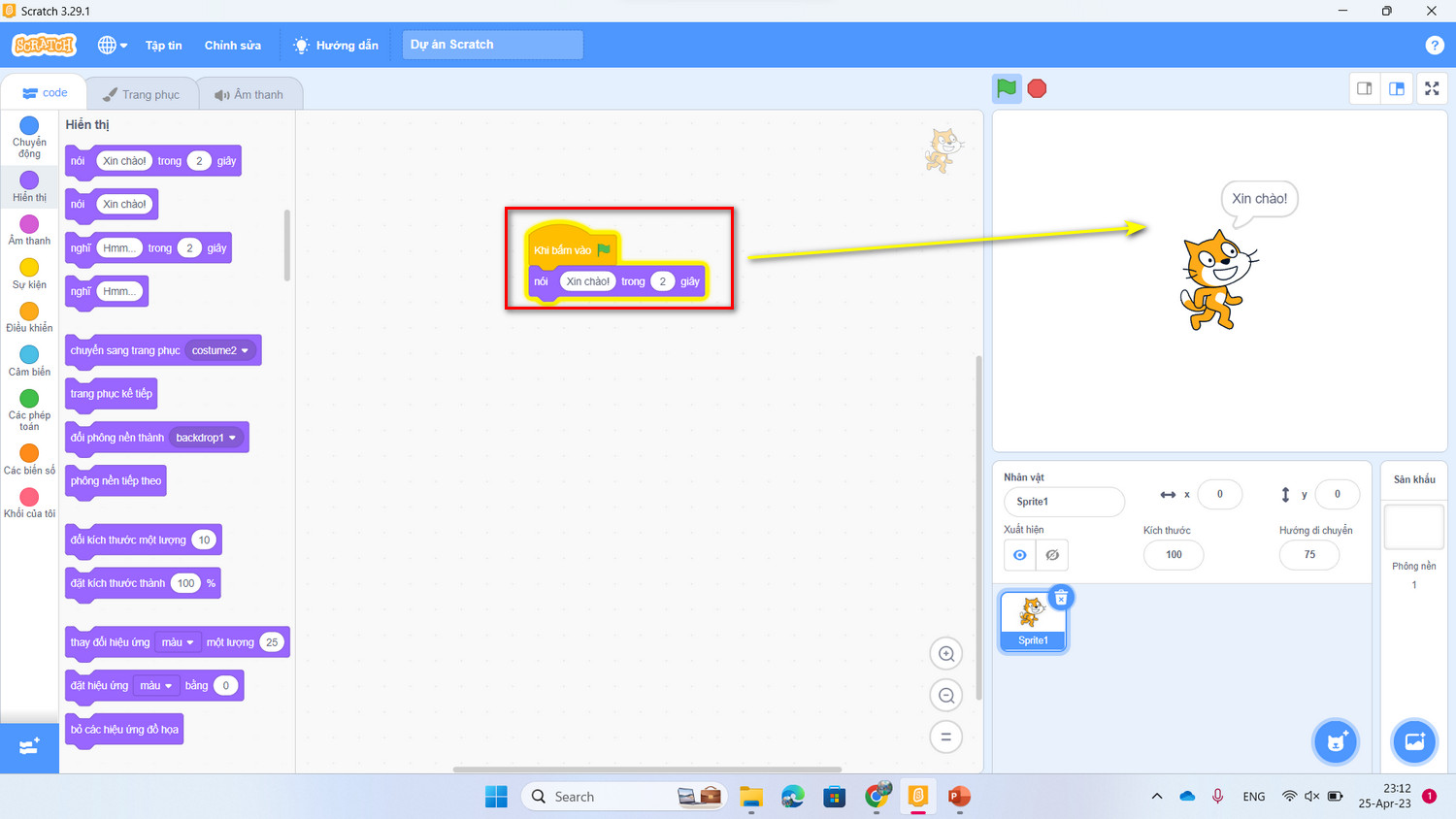The width and height of the screenshot is (1456, 819).
Task: Enter full screen stage mode
Action: [x=1432, y=88]
